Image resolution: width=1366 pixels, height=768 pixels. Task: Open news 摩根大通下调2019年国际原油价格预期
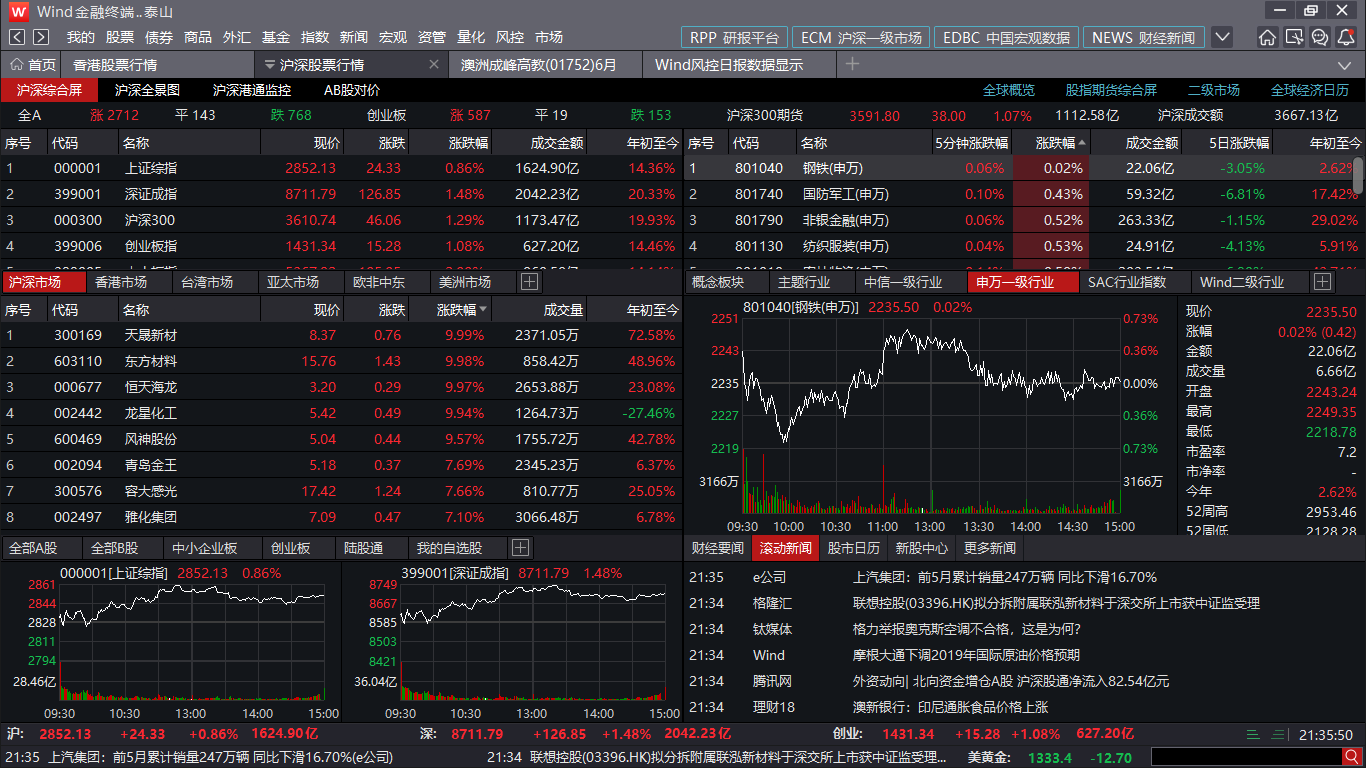966,655
